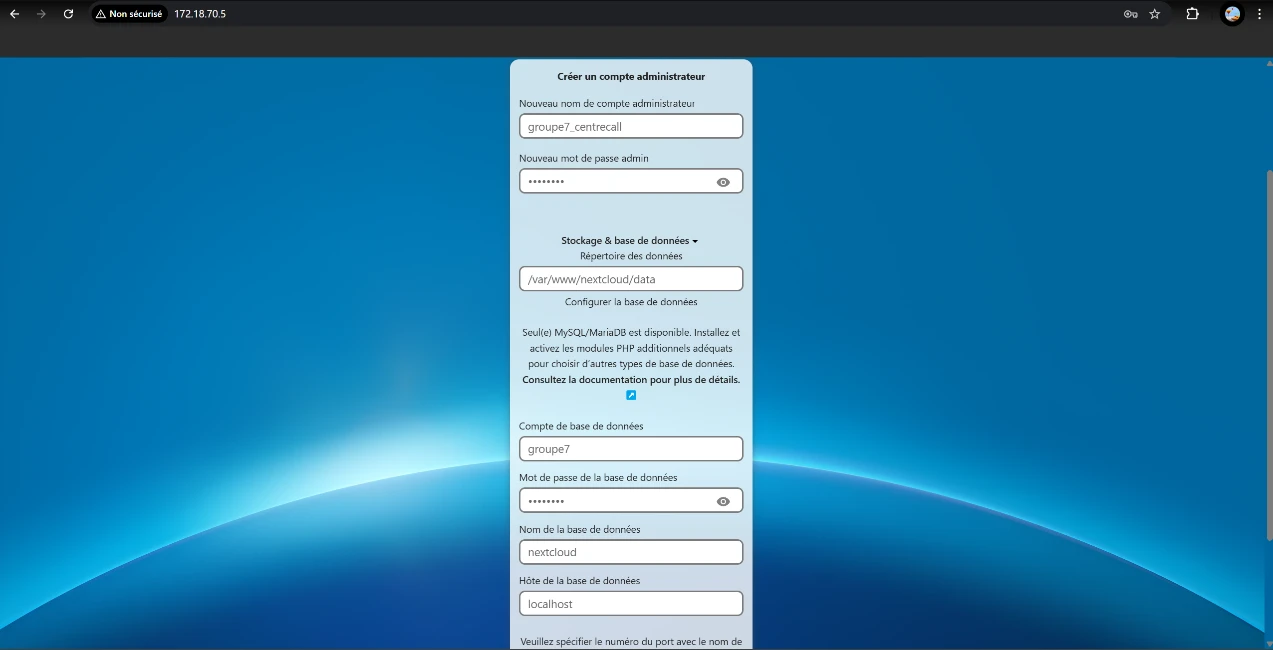The image size is (1273, 650).
Task: Click the 'Nom de la base de données' label
Action: [580, 529]
